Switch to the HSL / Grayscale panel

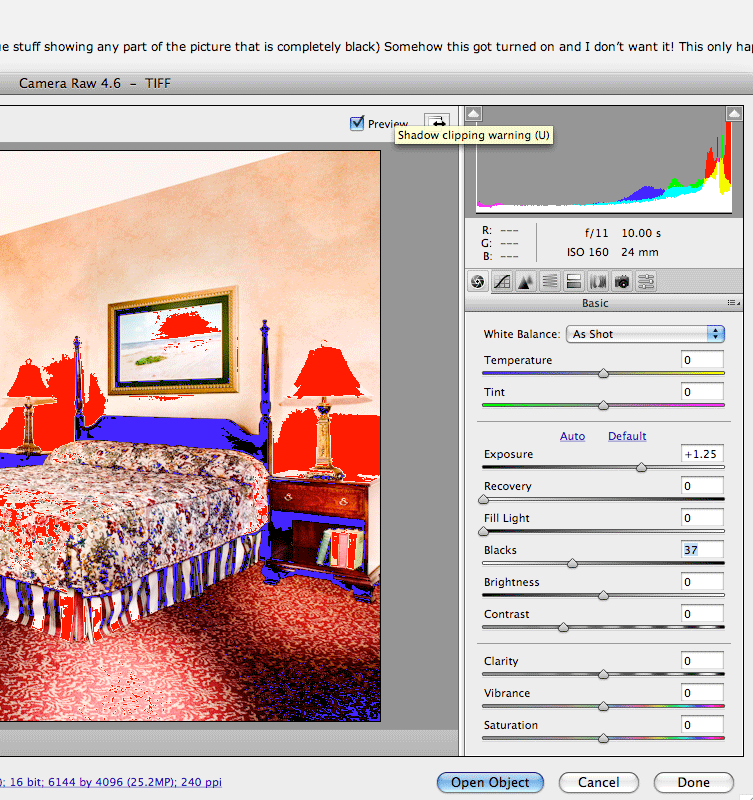click(550, 282)
